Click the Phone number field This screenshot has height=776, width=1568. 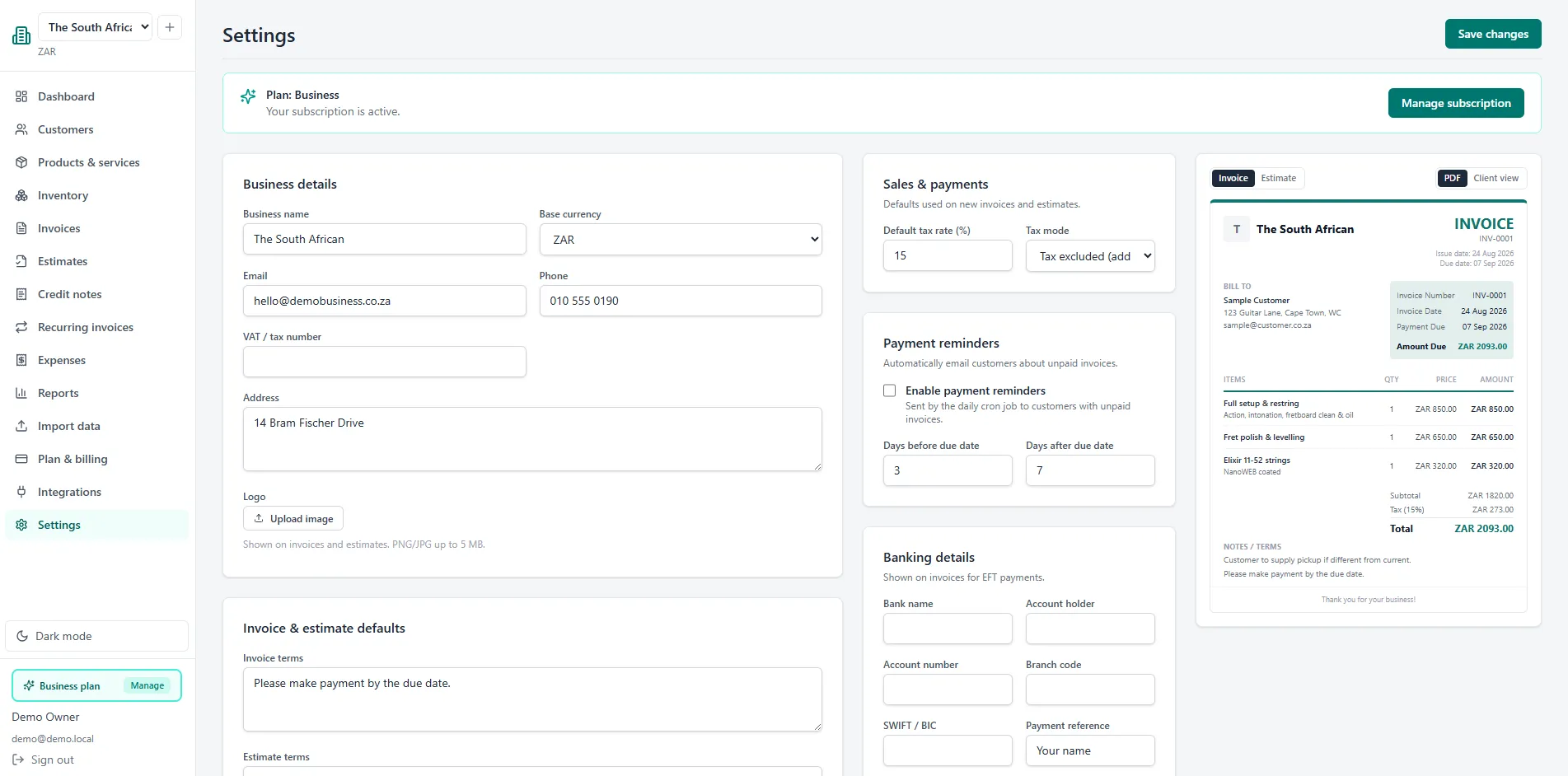coord(681,301)
